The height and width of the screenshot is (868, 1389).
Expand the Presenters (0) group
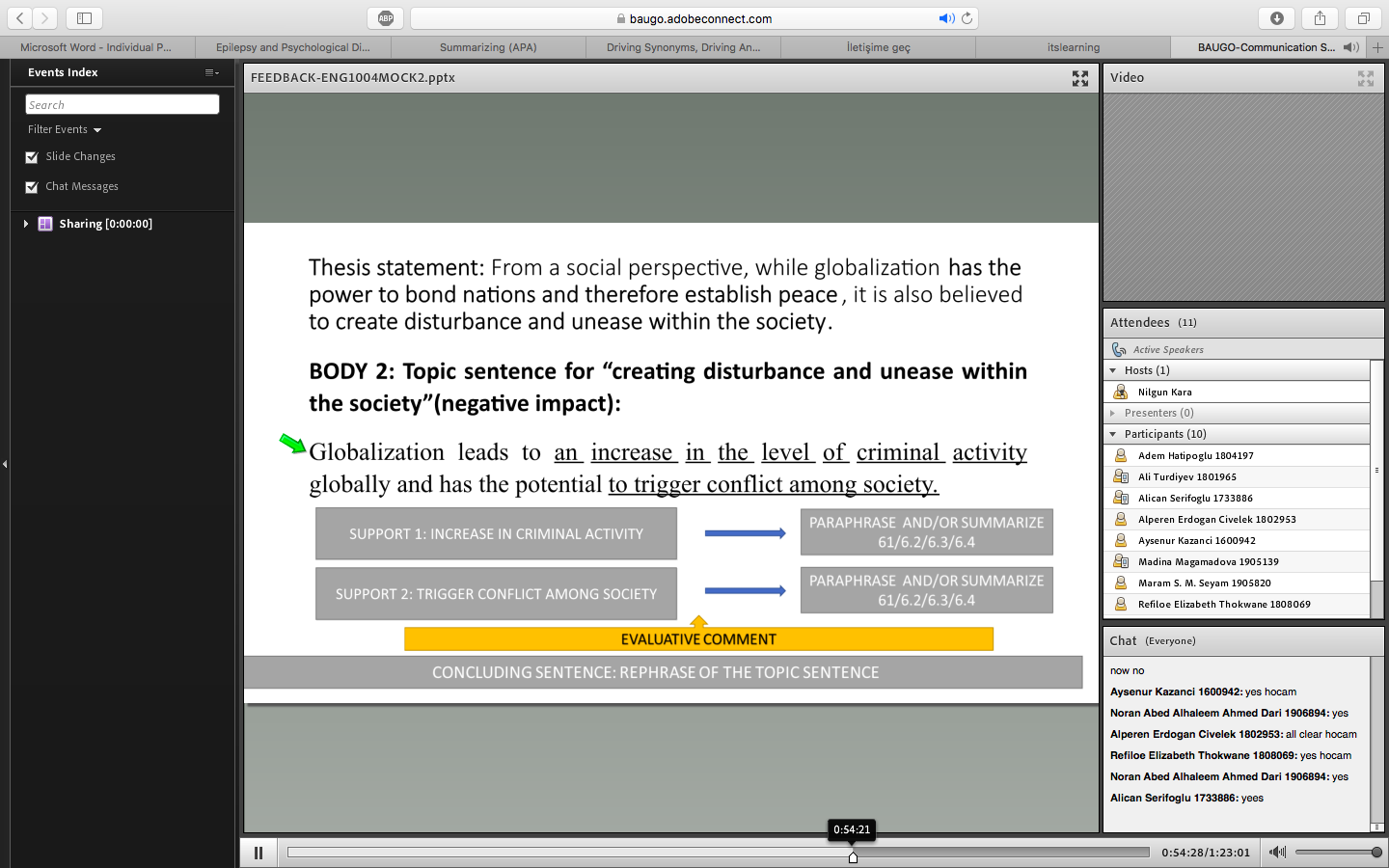1113,413
